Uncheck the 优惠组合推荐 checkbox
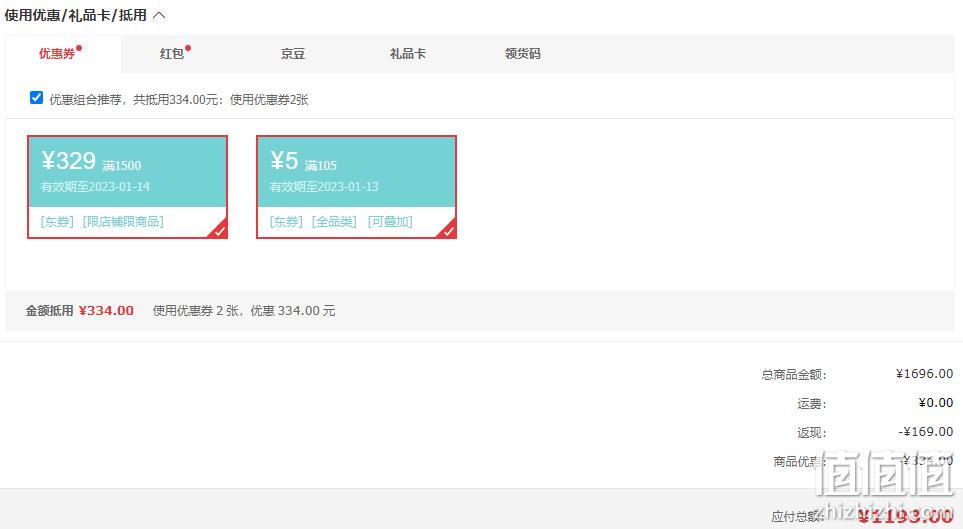 (36, 98)
